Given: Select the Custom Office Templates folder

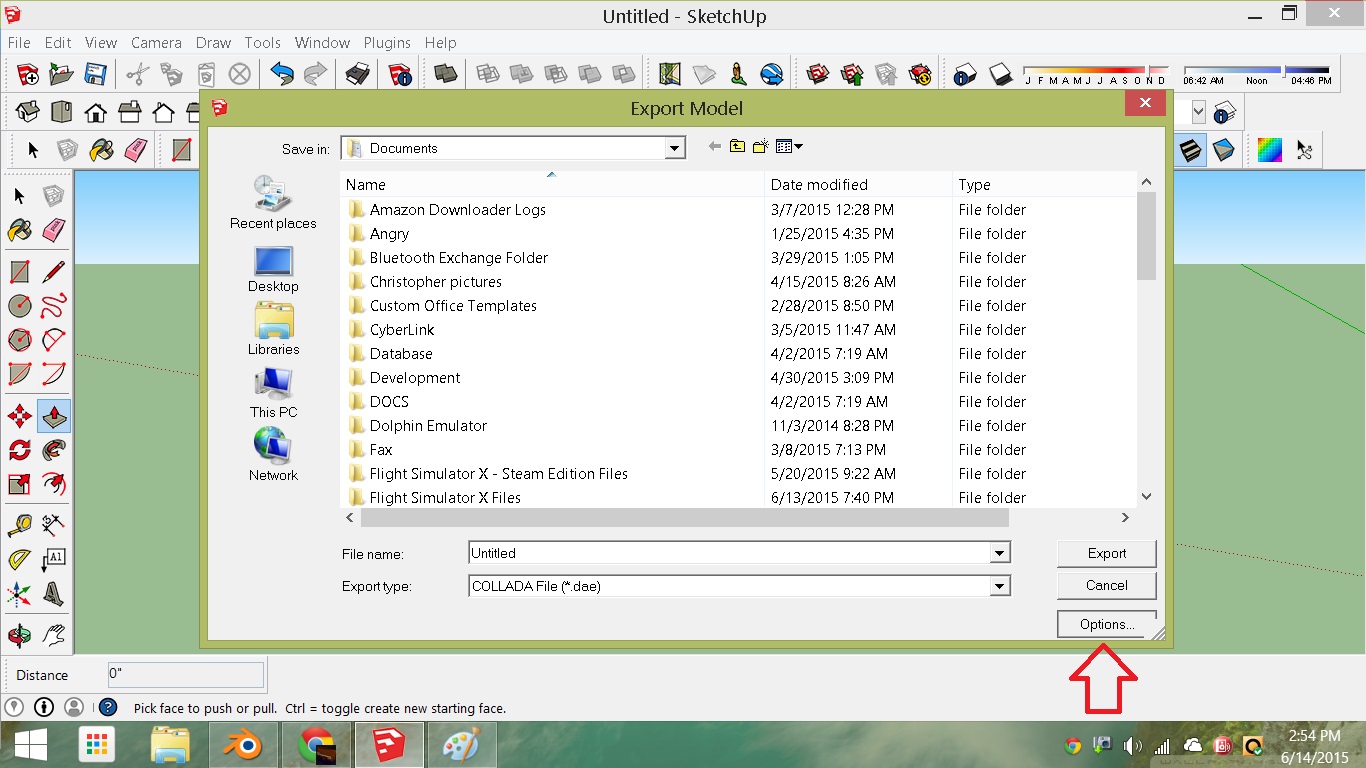Looking at the screenshot, I should [x=453, y=306].
